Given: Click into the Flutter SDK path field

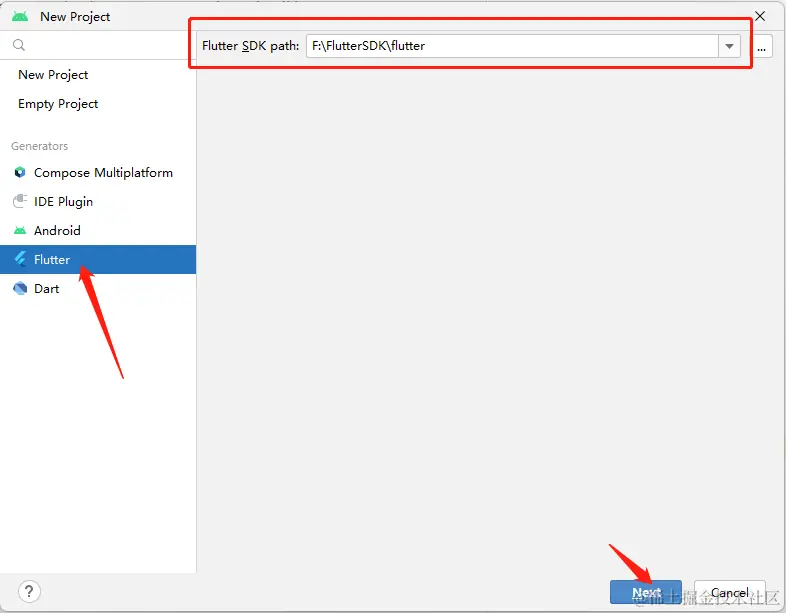Looking at the screenshot, I should [x=510, y=46].
